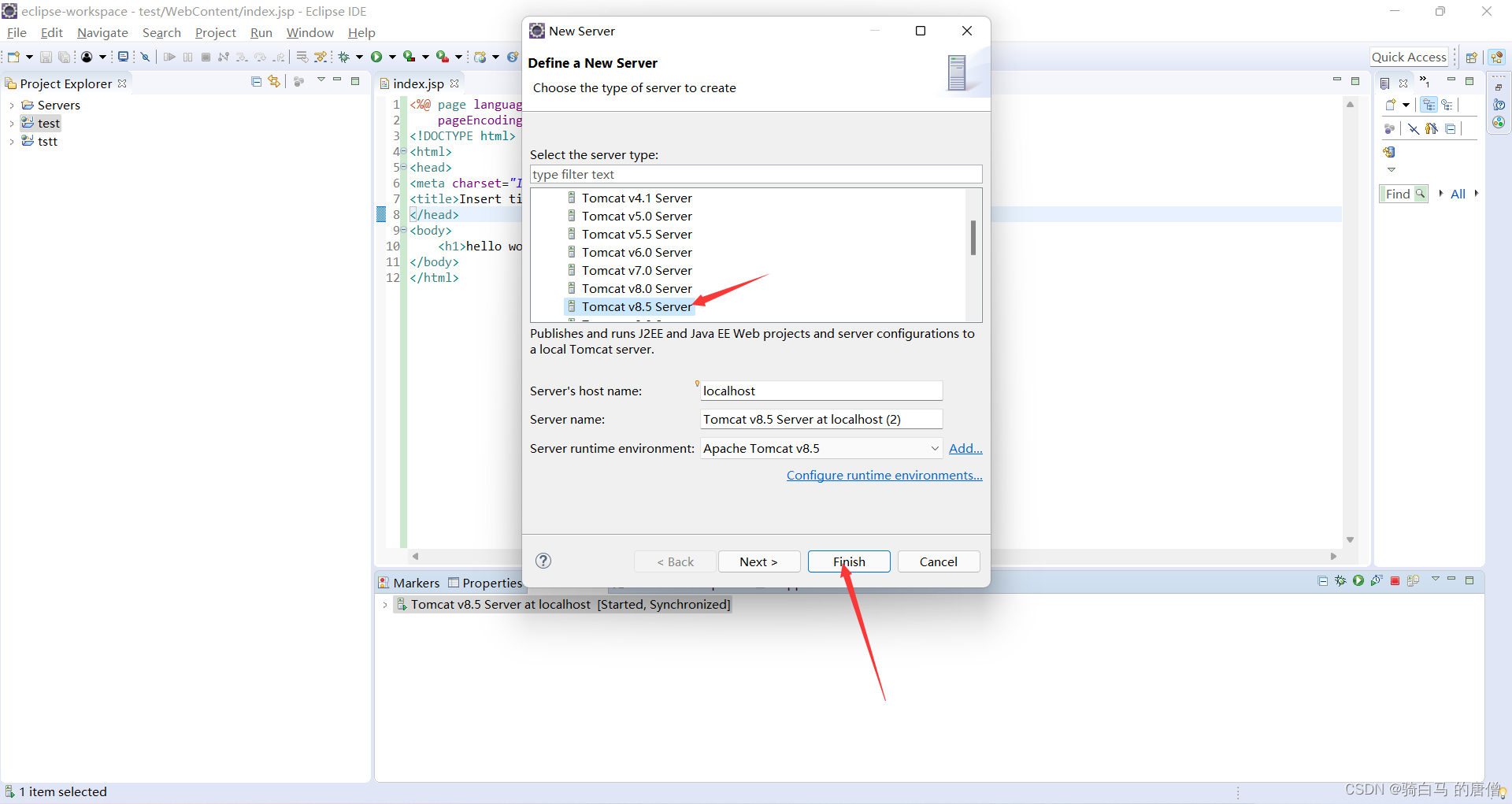Click the All filter link in task list
1512x804 pixels.
click(x=1458, y=194)
